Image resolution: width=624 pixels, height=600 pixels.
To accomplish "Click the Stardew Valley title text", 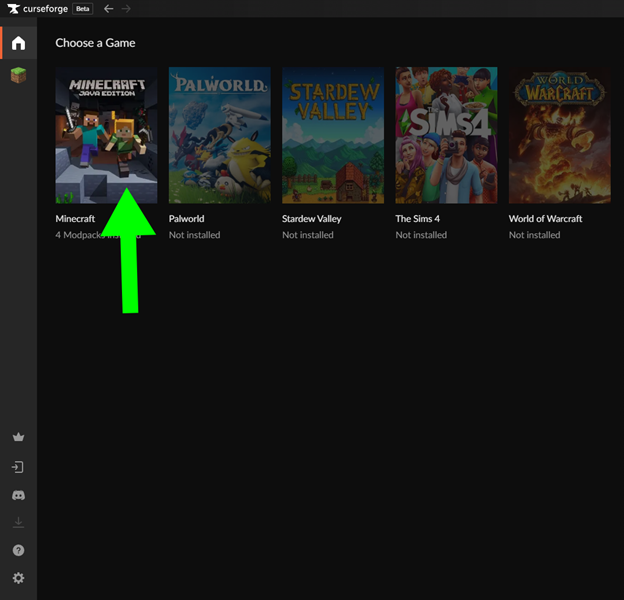I will [x=312, y=219].
